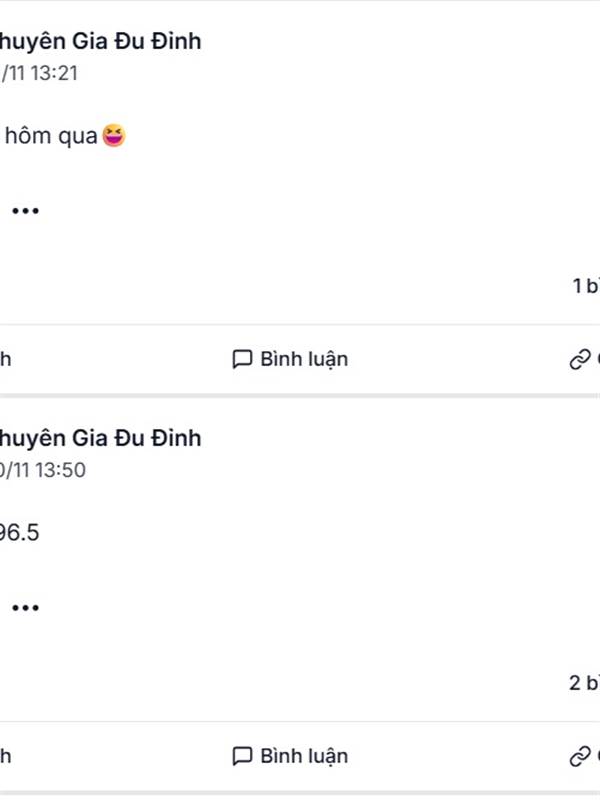Open the three-dot menu on the "hôm qua" post
Screen dimensions: 600x800
point(25,211)
